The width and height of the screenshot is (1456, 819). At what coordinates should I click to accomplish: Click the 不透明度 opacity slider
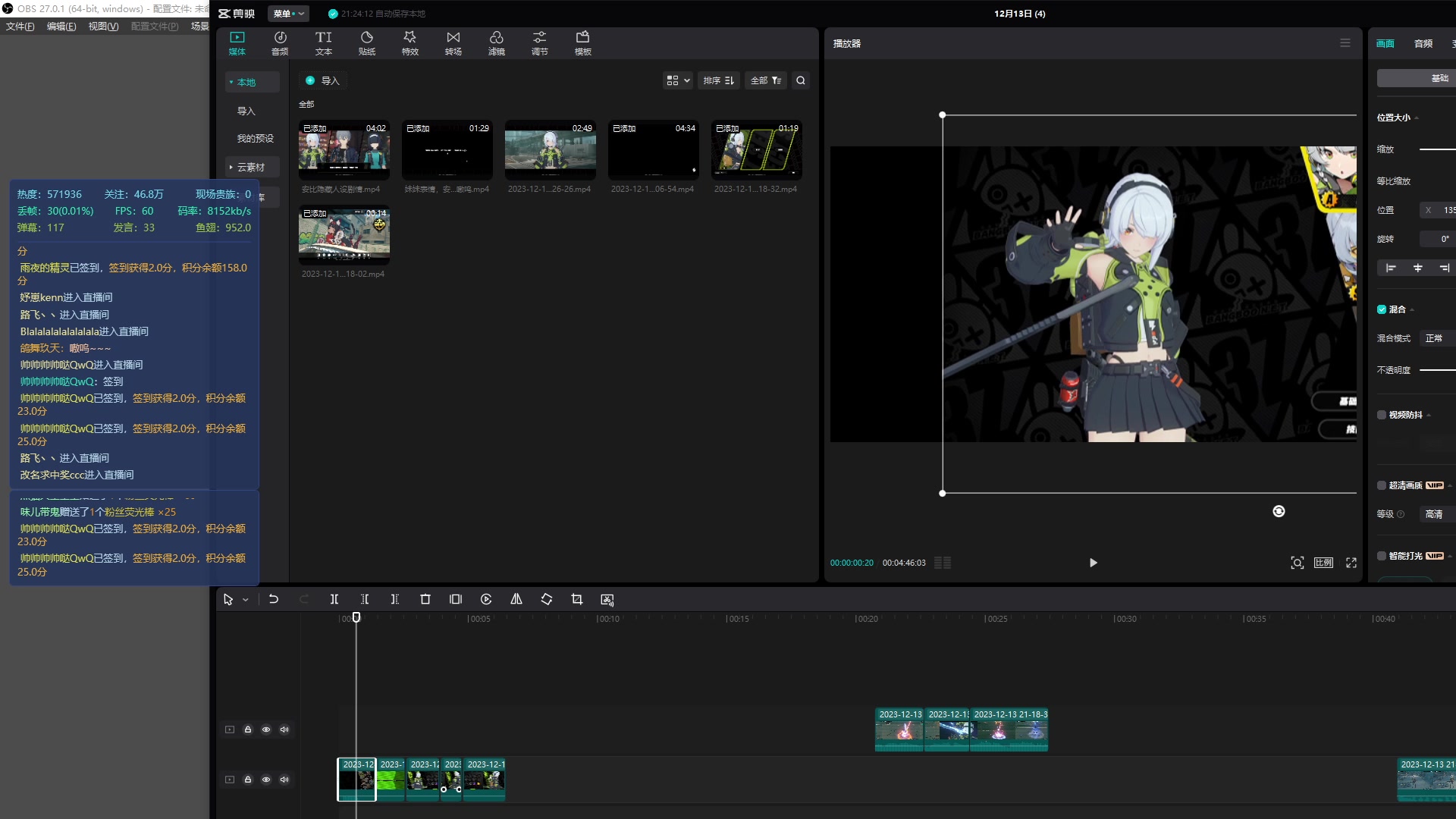(1437, 370)
